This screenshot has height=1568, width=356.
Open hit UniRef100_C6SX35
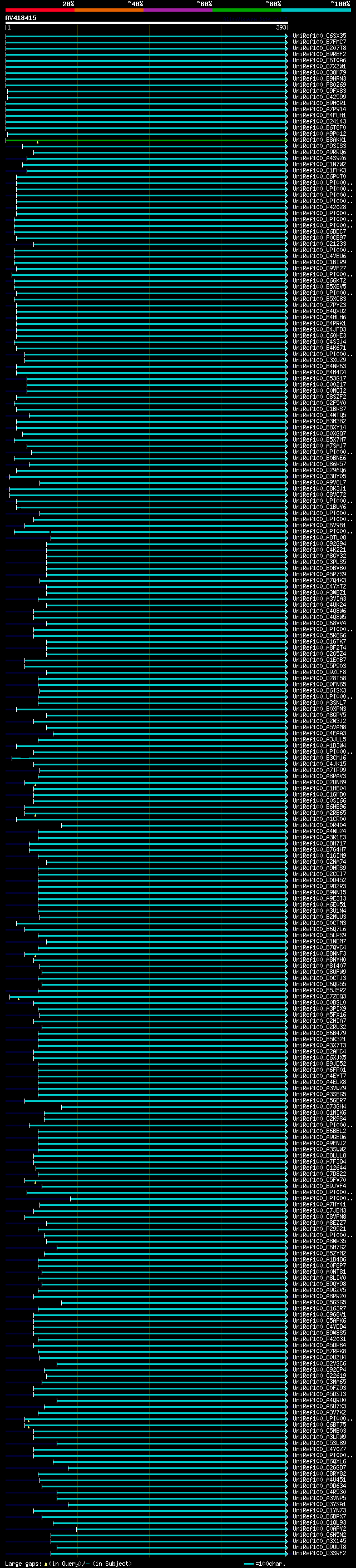pos(319,36)
